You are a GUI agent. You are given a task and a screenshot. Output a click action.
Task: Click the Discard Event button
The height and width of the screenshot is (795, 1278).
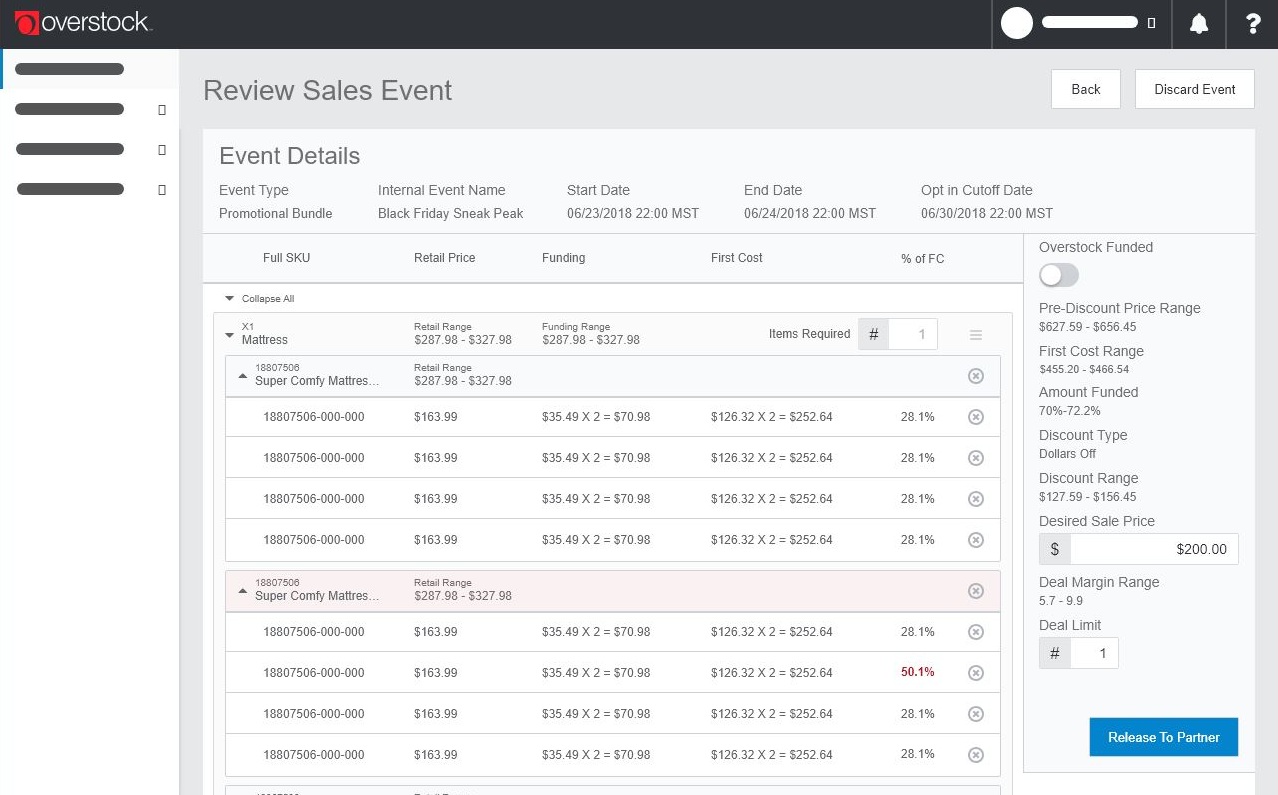[x=1194, y=89]
